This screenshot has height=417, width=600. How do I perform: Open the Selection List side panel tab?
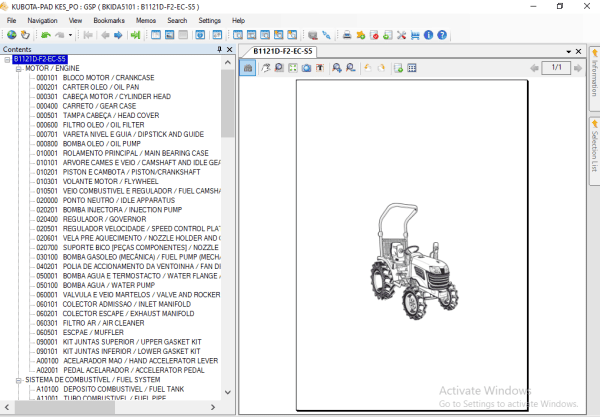click(x=594, y=151)
